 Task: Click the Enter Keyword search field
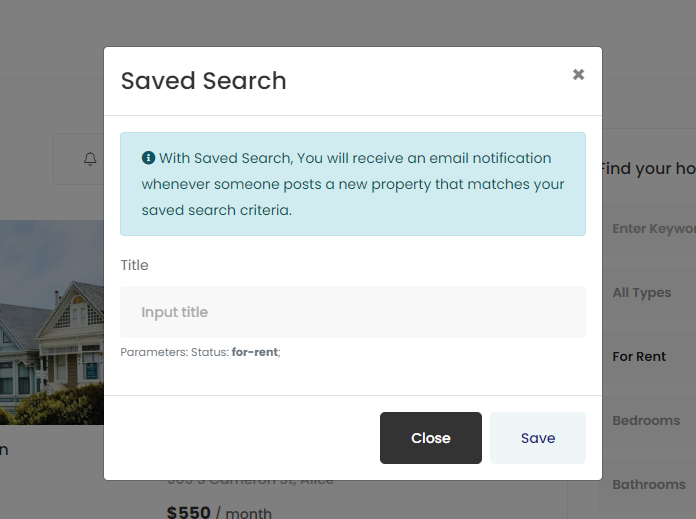[x=650, y=229]
